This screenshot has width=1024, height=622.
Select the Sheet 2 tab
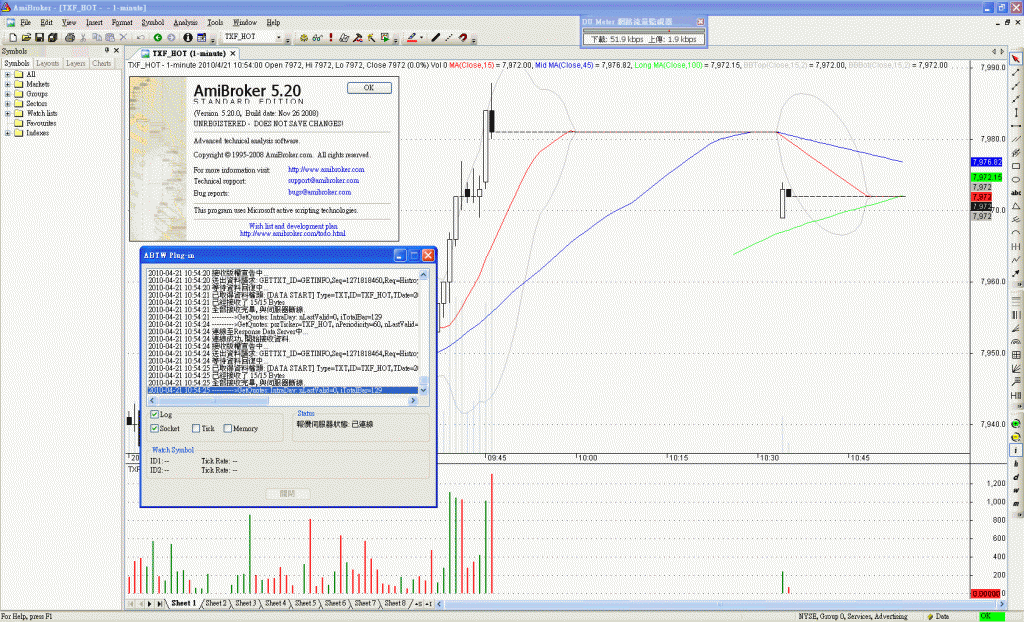coord(216,604)
